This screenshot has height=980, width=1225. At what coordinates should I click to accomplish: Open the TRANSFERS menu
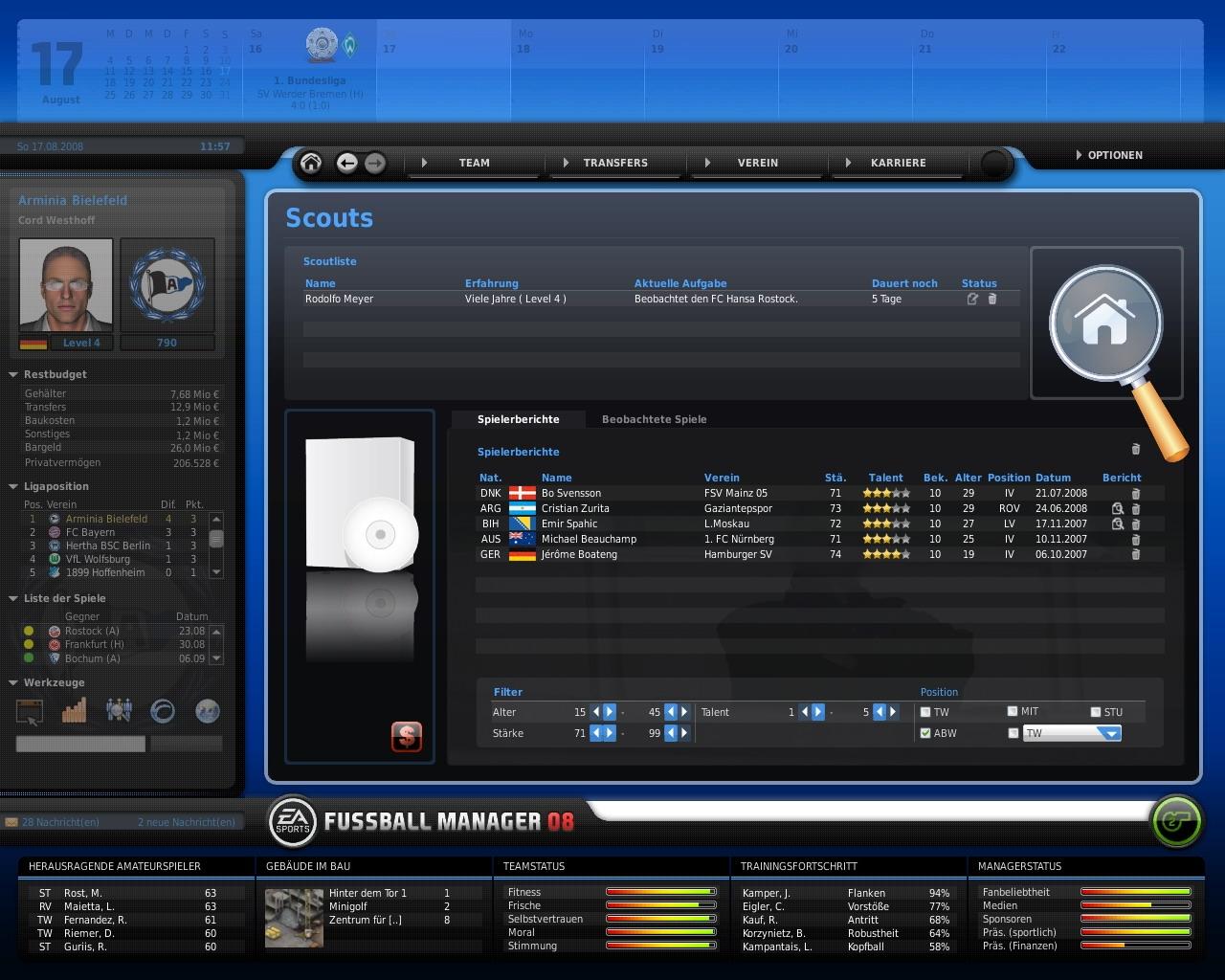point(615,163)
